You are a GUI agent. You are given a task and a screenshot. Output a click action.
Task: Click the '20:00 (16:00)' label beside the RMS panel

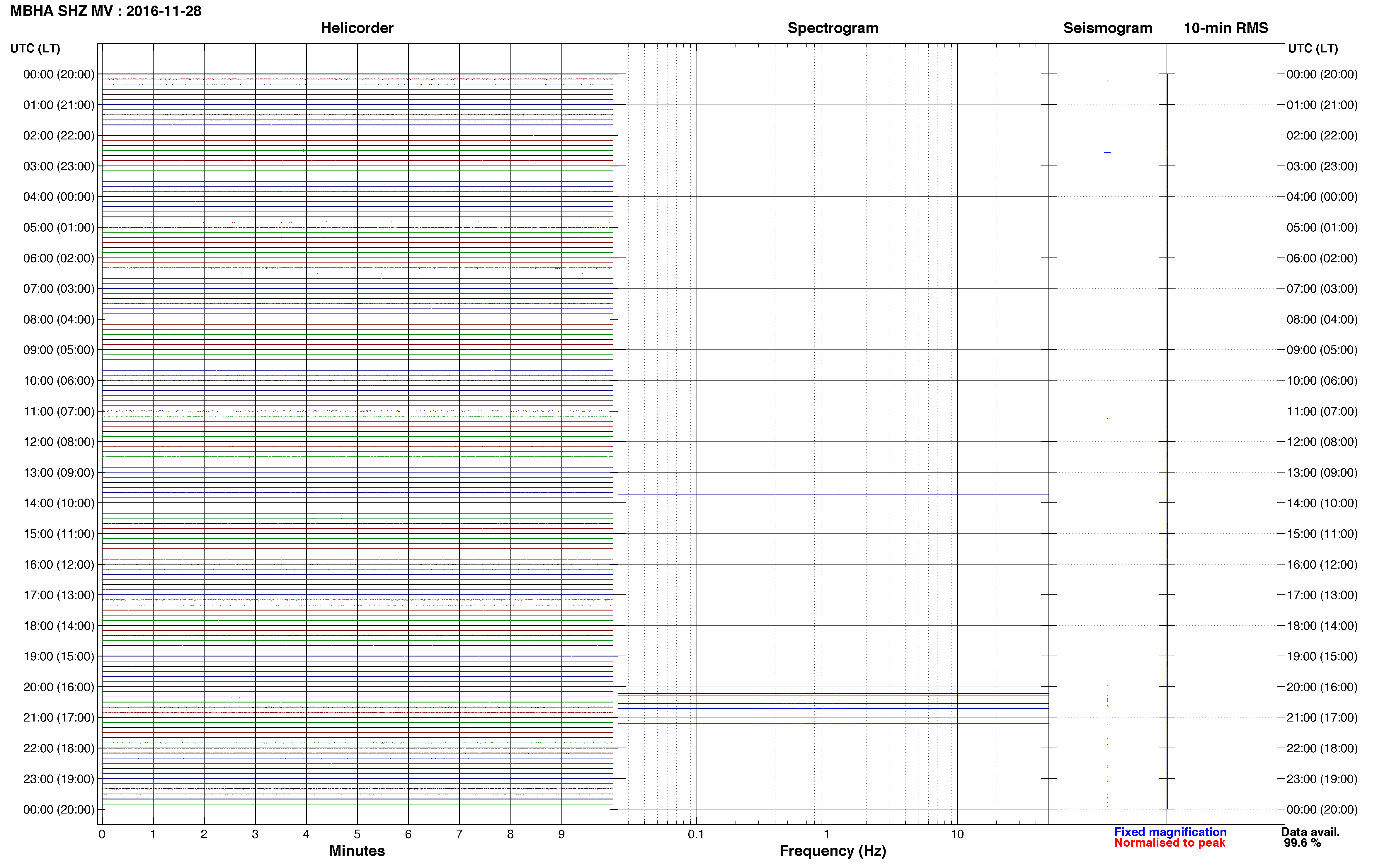pyautogui.click(x=1322, y=687)
